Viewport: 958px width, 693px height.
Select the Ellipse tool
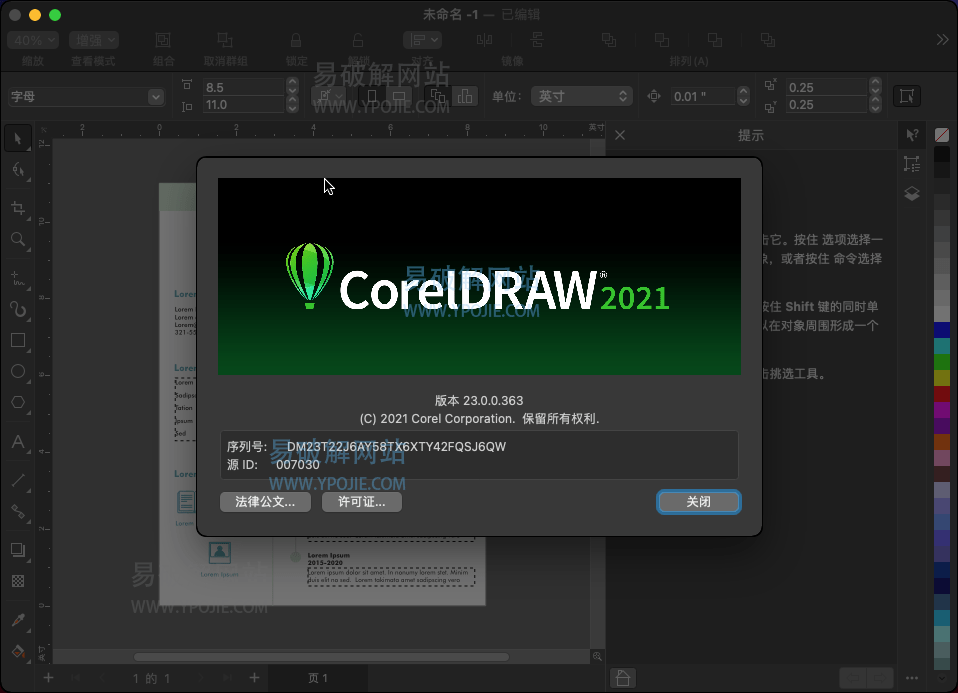(18, 372)
